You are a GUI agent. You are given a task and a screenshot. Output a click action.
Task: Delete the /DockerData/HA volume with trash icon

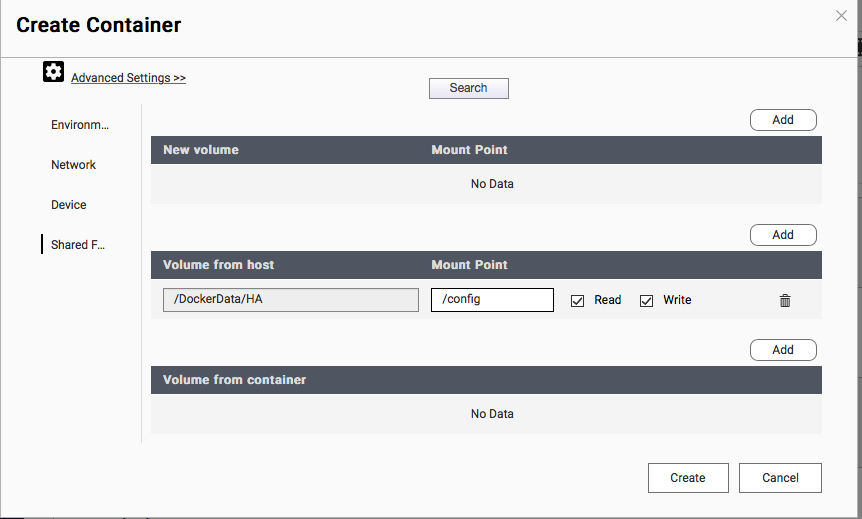click(785, 300)
